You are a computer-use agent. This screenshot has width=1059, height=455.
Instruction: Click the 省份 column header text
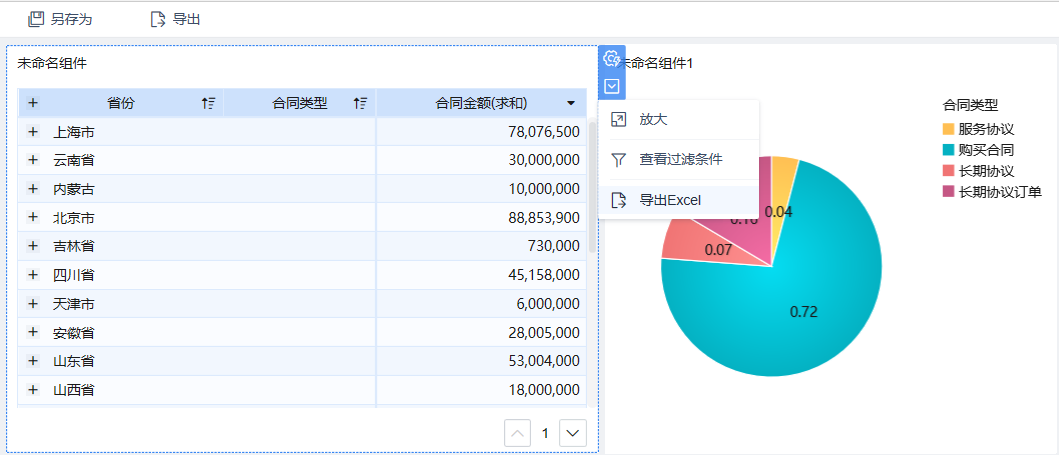pyautogui.click(x=121, y=103)
